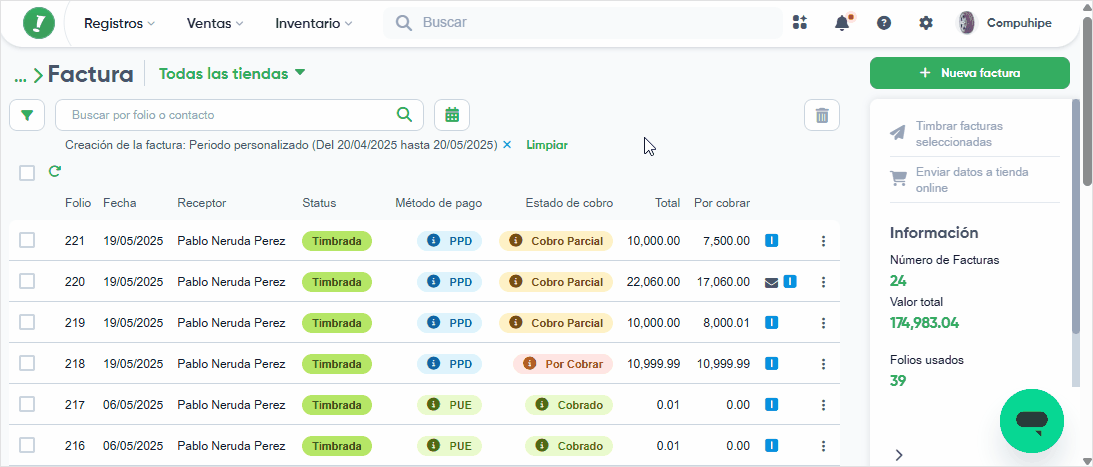Open the three-dot menu for folio 218

click(x=823, y=364)
